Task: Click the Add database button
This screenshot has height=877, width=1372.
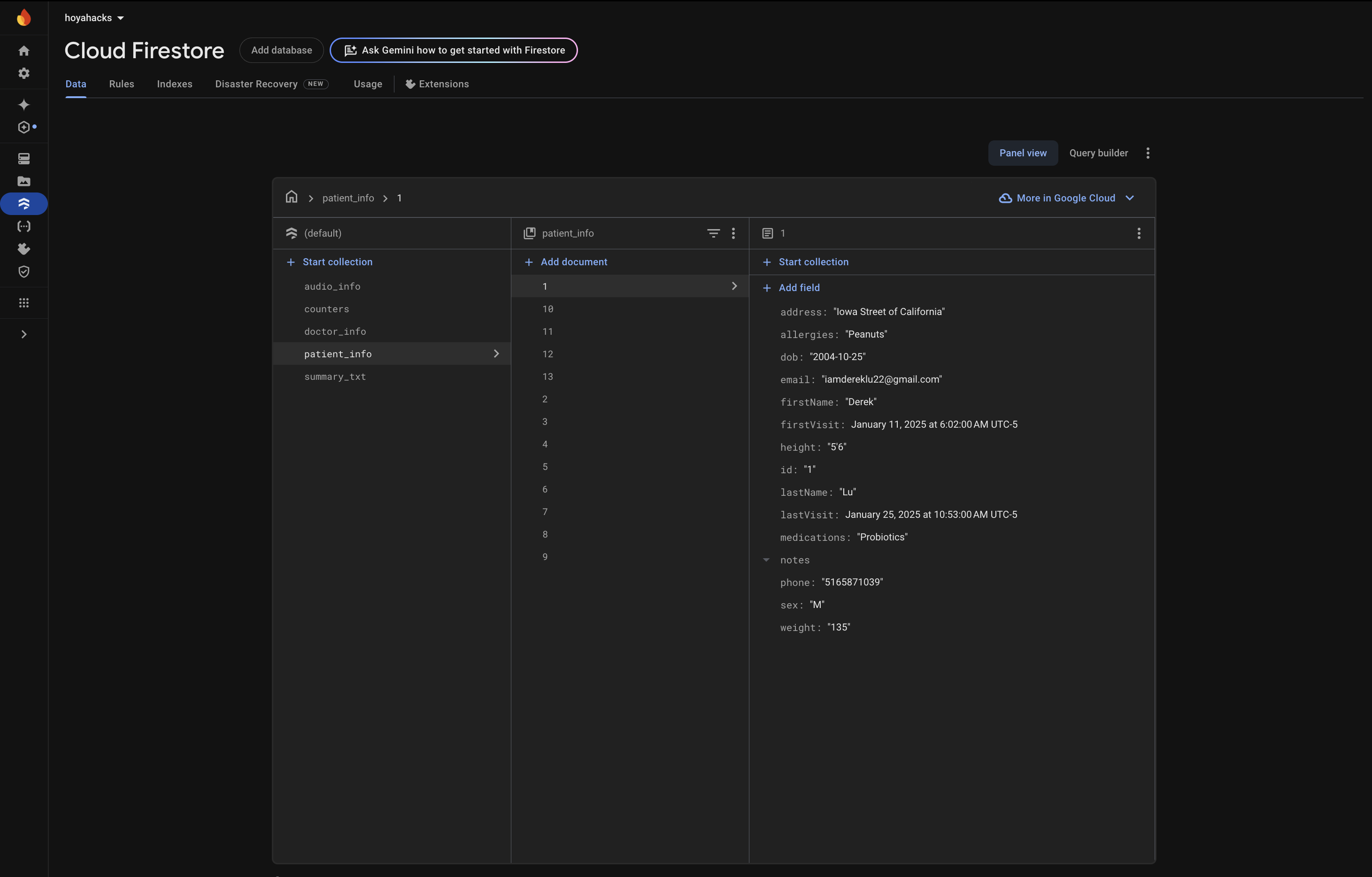Action: pos(281,50)
